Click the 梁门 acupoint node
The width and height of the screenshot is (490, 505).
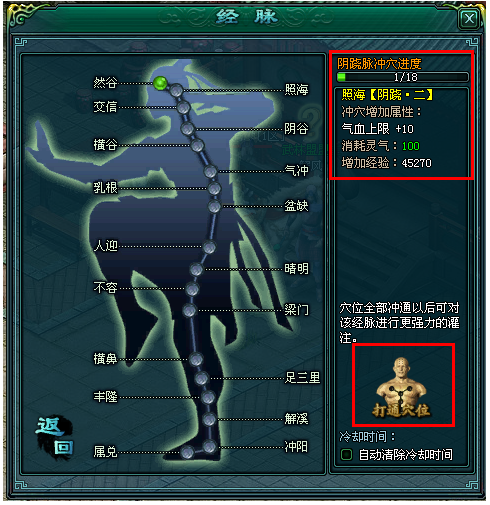click(x=189, y=310)
